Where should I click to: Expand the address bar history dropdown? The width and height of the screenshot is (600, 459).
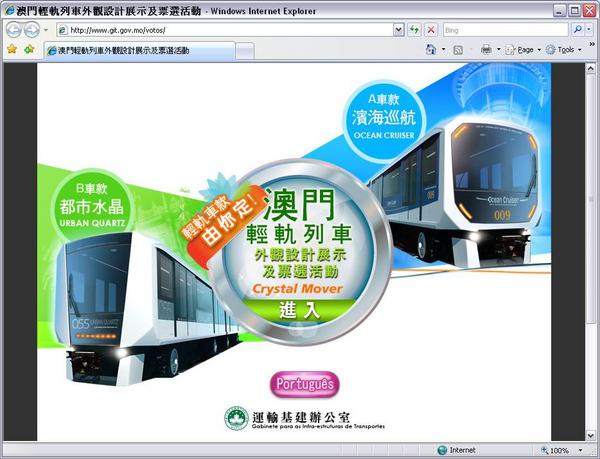399,30
